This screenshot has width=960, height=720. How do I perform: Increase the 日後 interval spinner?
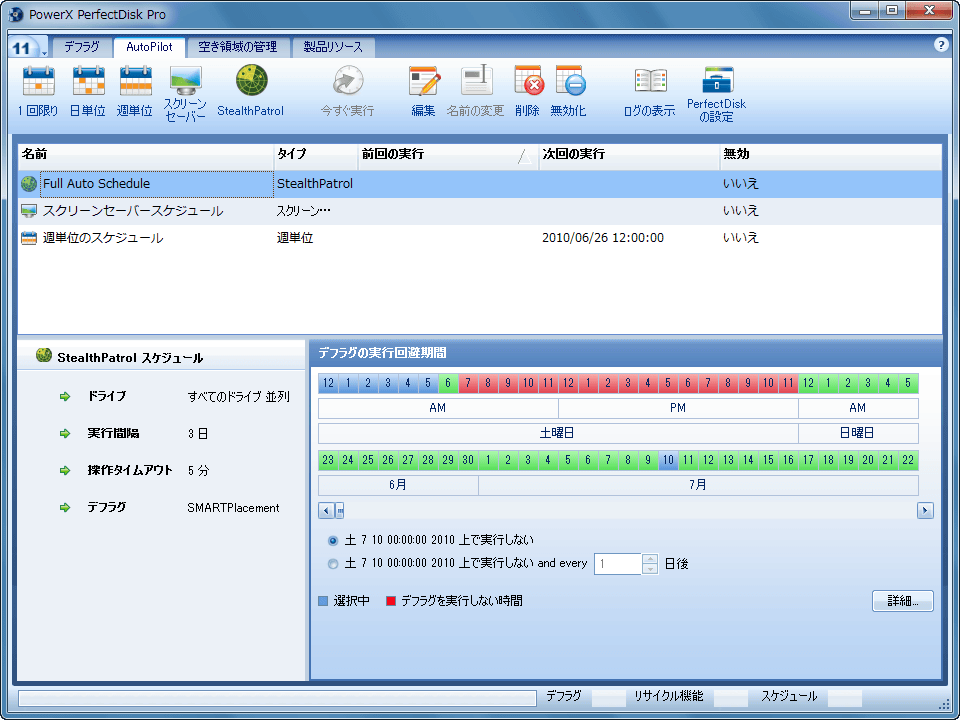coord(650,559)
